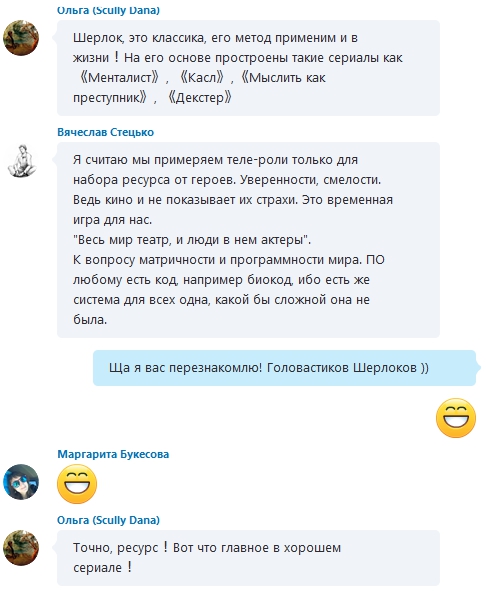The height and width of the screenshot is (591, 486).
Task: Click Ольга (Scully Dana) name above last message
Action: [x=108, y=520]
